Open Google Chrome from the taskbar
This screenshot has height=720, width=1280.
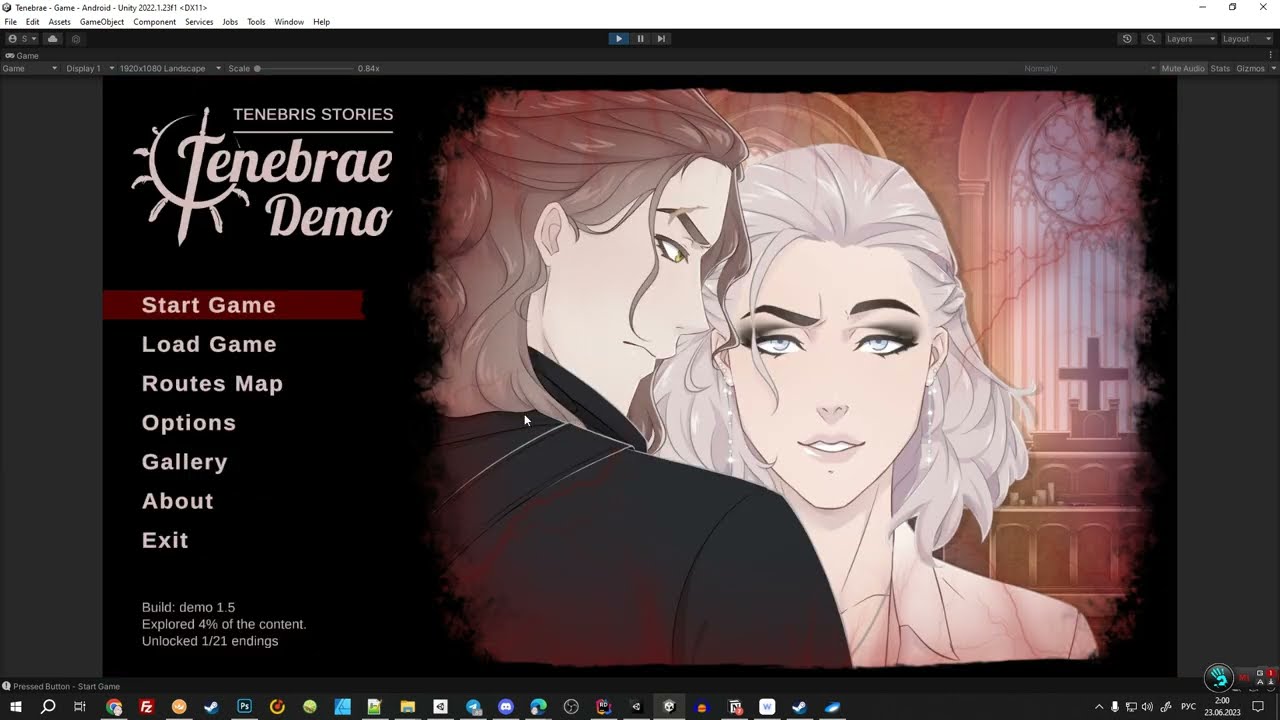coord(114,707)
